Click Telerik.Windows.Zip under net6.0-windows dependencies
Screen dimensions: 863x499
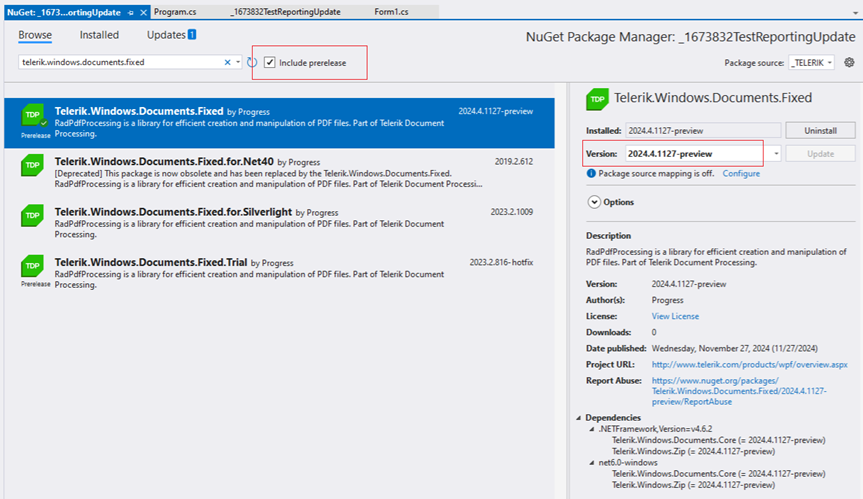[x=693, y=485]
